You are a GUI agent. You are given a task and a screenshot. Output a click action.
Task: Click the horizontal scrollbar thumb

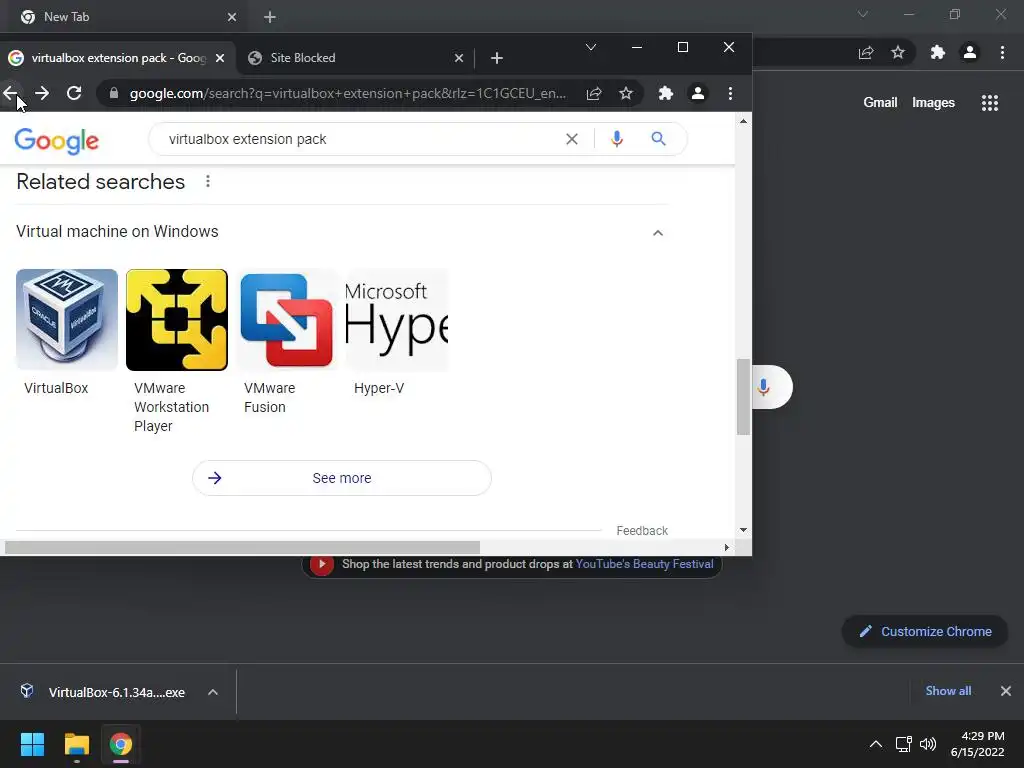(x=242, y=547)
